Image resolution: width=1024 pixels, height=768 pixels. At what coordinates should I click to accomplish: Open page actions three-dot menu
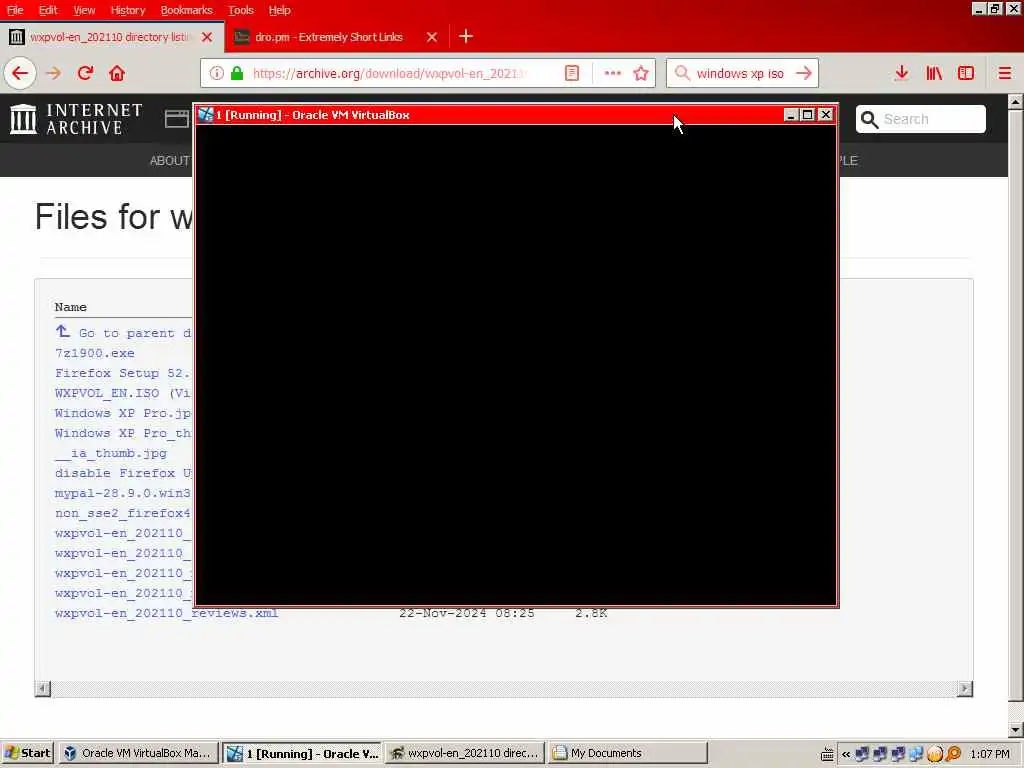[613, 73]
